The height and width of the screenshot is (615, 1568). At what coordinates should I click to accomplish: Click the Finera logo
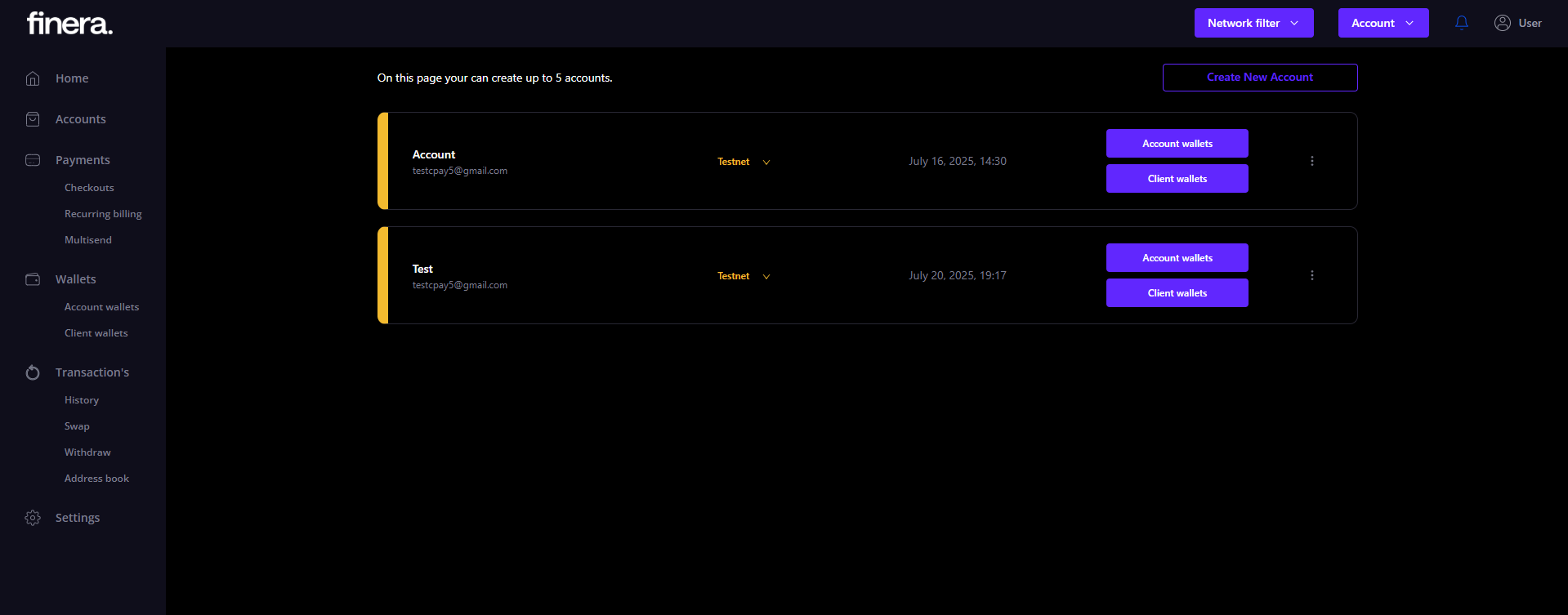(x=69, y=24)
